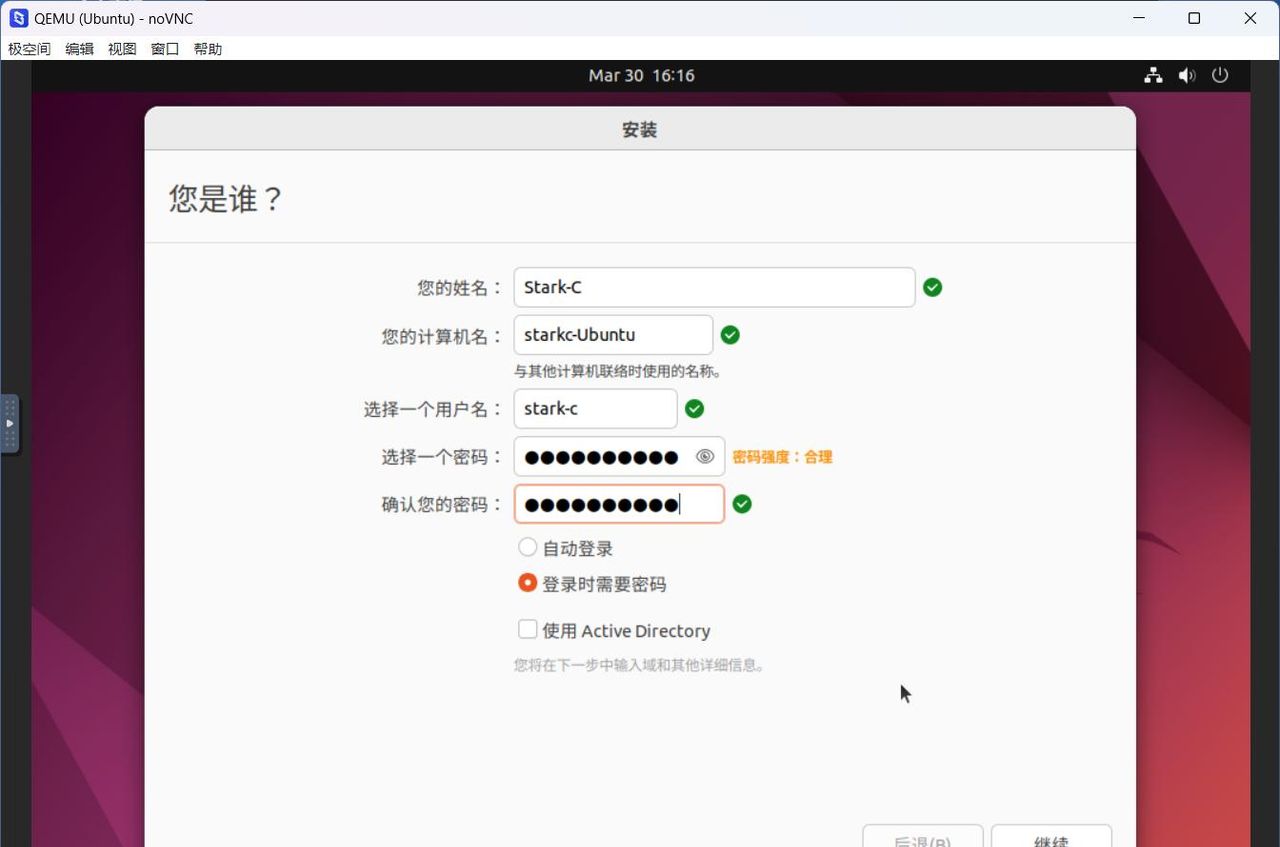Open the 帮助 menu
The image size is (1280, 847).
[208, 49]
